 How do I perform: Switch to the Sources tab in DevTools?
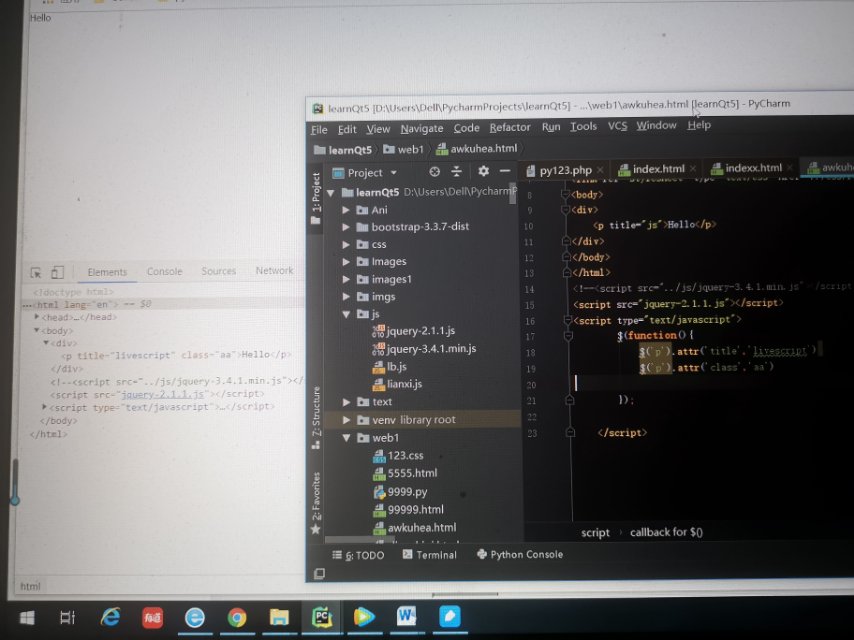[x=218, y=271]
